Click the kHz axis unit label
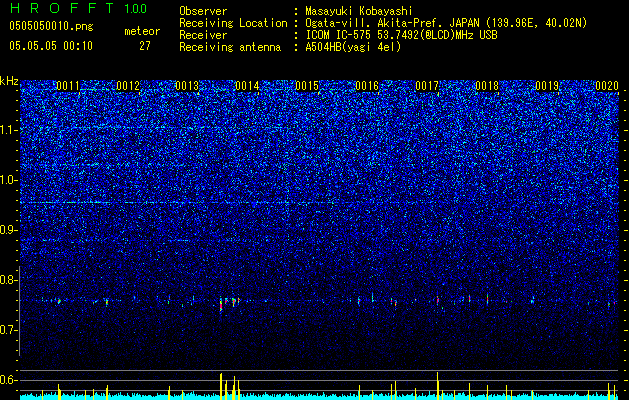Image resolution: width=629 pixels, height=400 pixels. pos(9,81)
